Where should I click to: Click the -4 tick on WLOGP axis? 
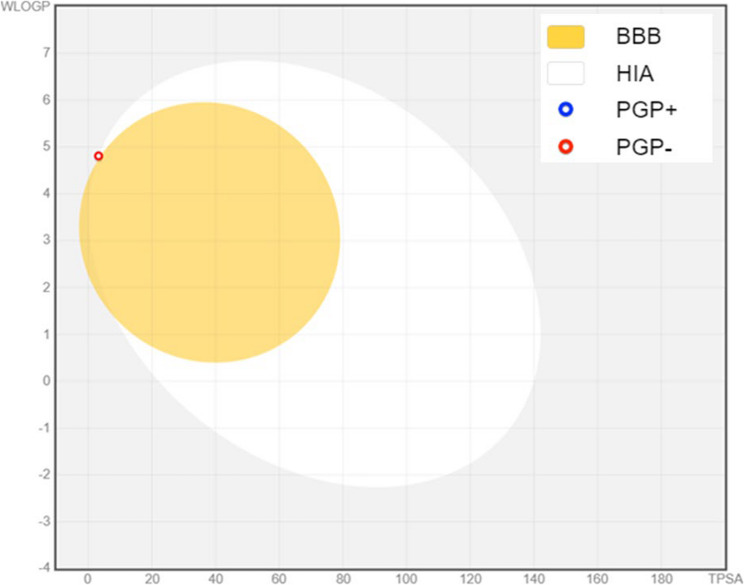click(44, 567)
